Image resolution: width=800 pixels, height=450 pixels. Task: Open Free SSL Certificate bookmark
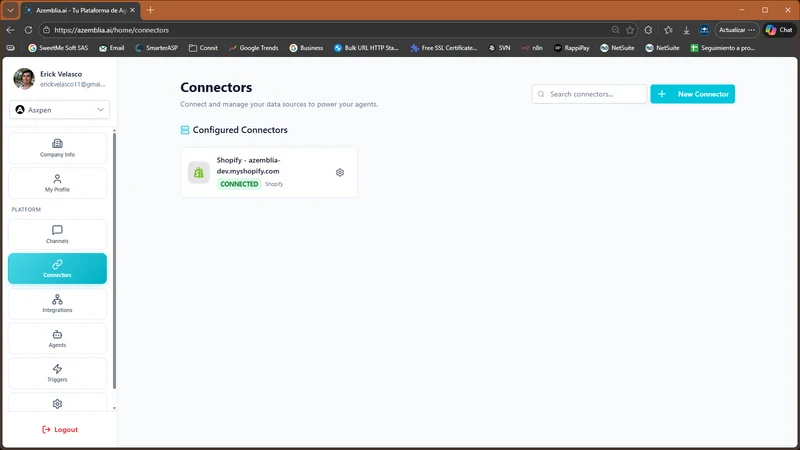point(443,48)
